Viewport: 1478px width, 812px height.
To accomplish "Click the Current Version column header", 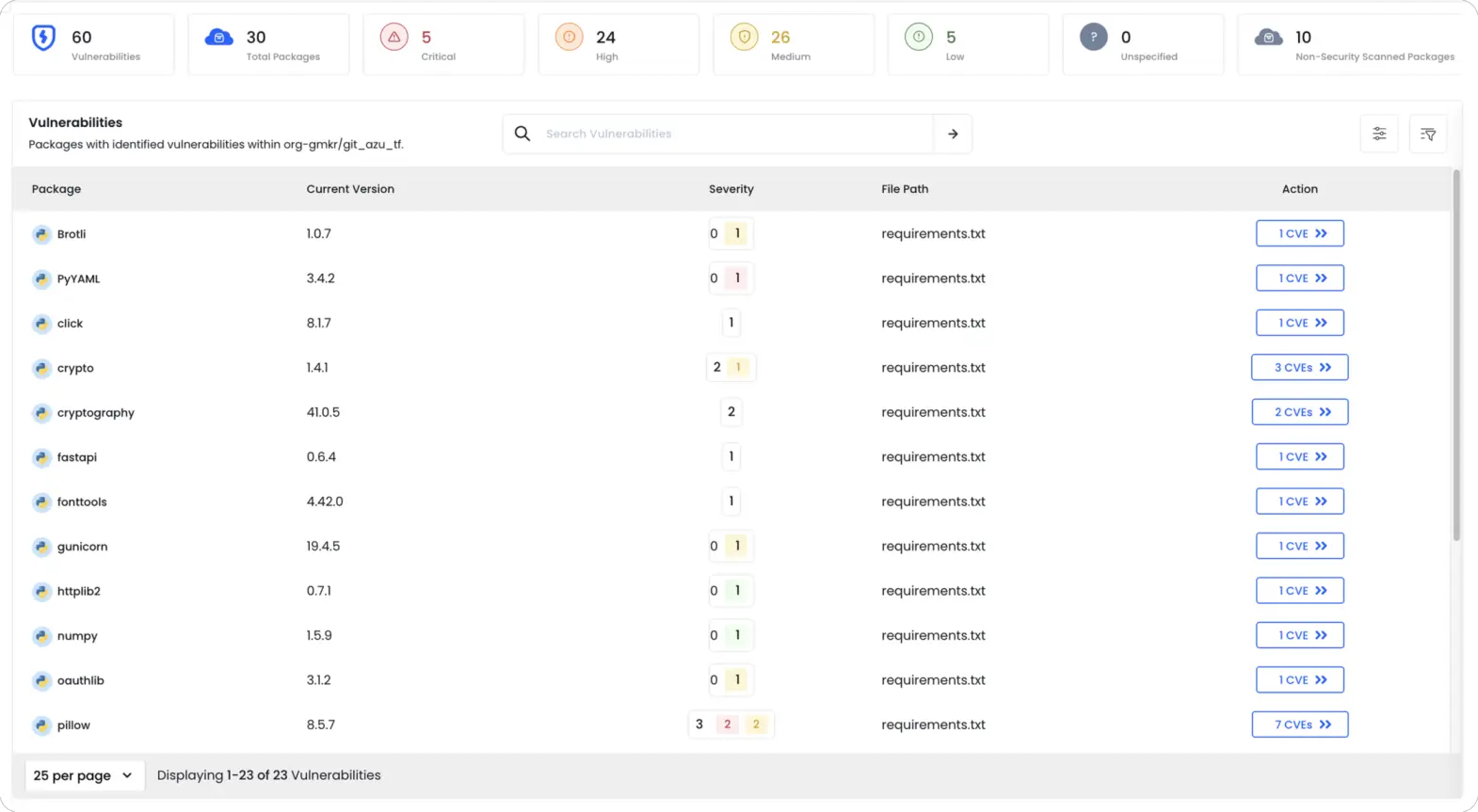I will tap(350, 189).
